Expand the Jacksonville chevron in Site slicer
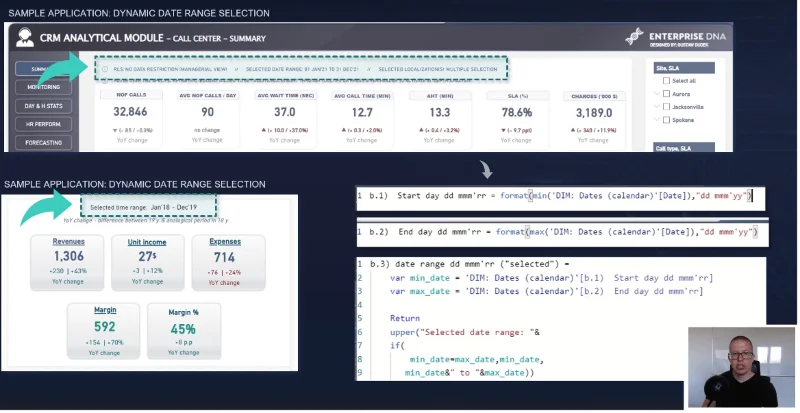 (657, 107)
